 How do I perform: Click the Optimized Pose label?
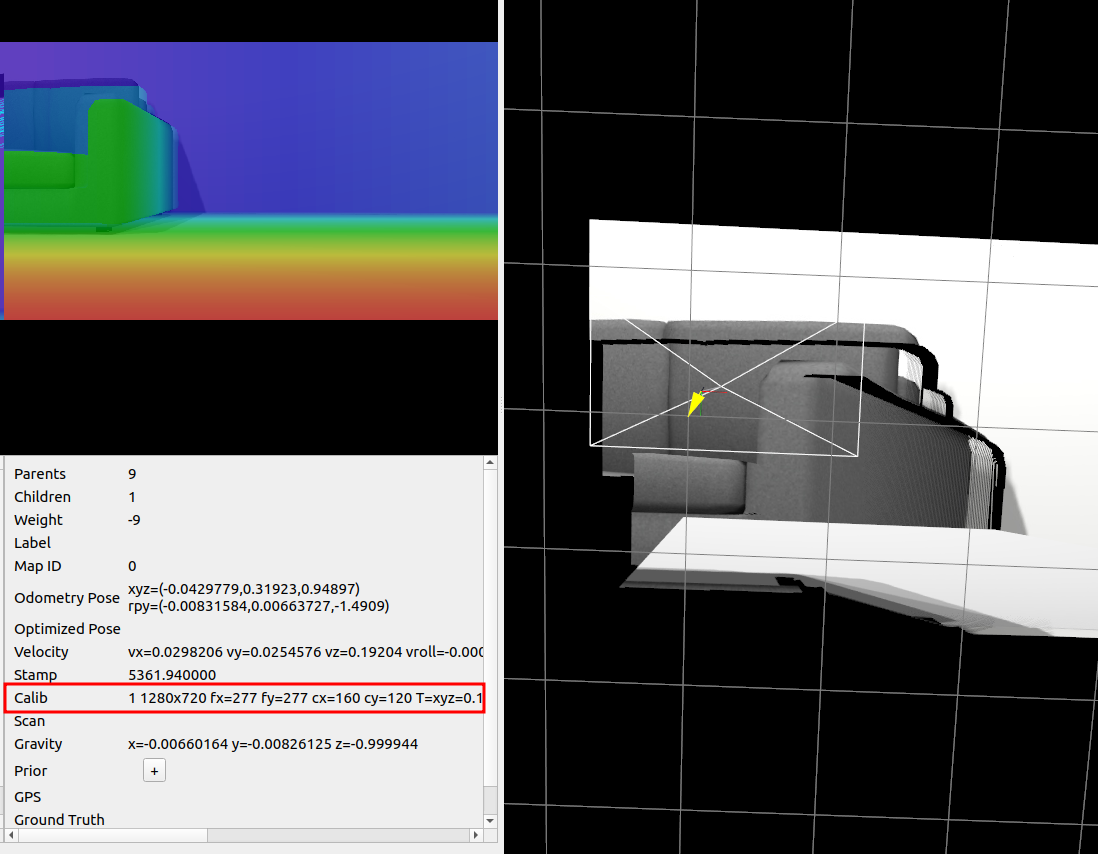point(67,629)
